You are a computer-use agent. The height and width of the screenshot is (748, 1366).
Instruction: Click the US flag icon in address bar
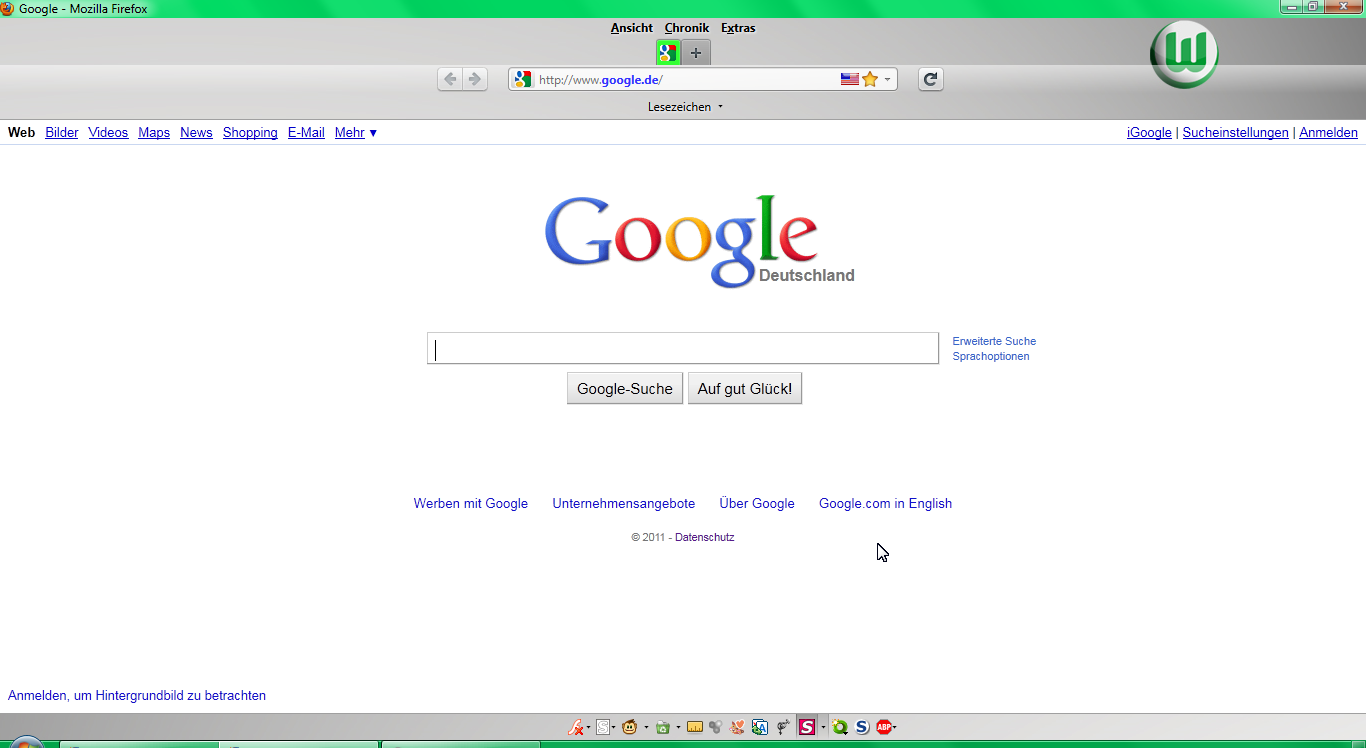tap(850, 79)
